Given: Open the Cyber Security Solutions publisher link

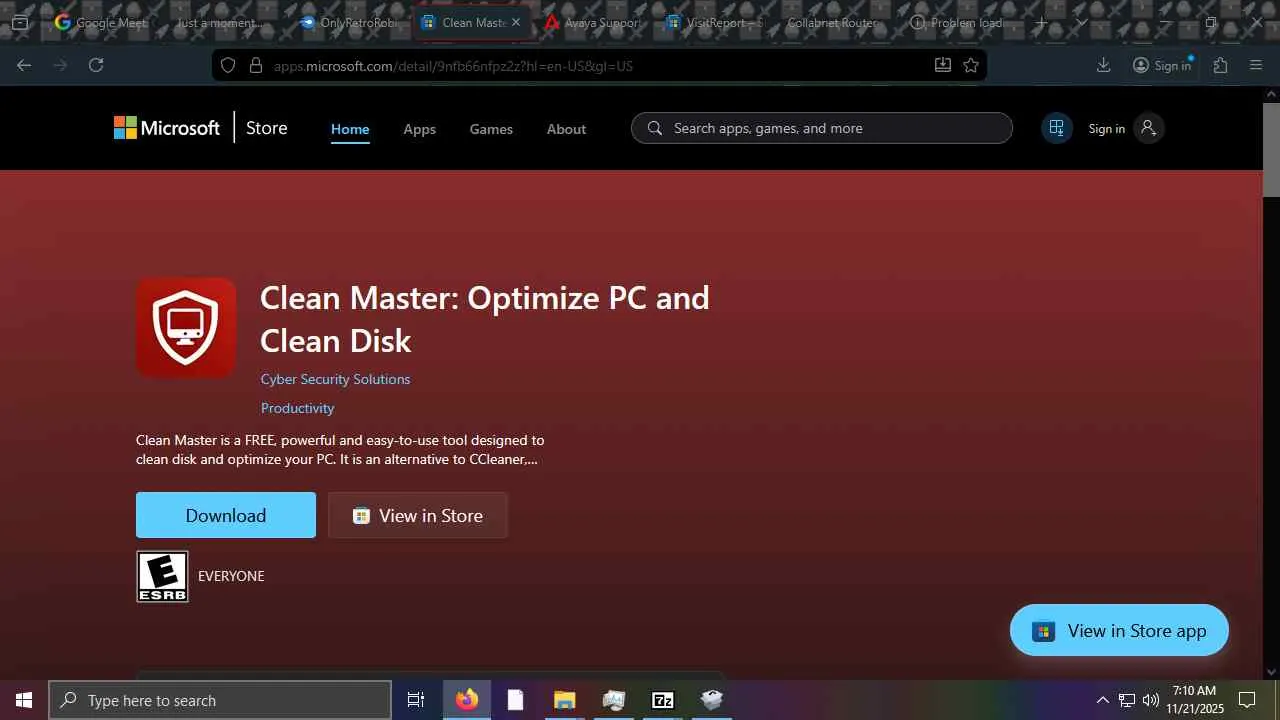Looking at the screenshot, I should (335, 379).
